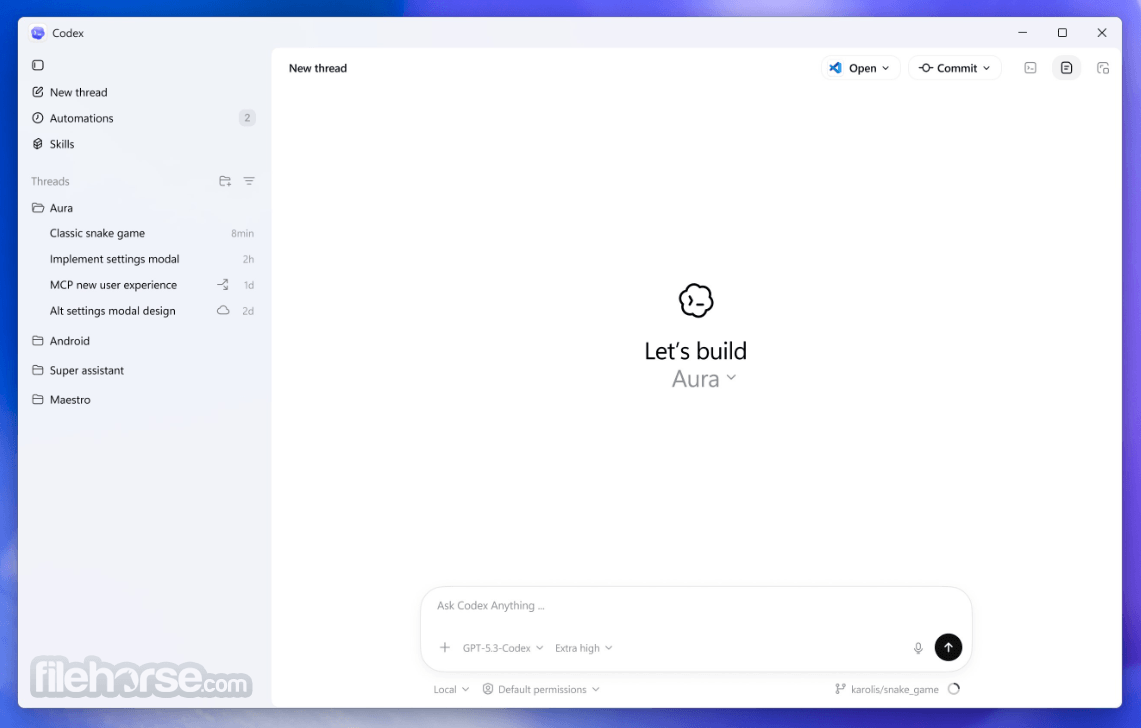Click the New thread title heading
Viewport: 1141px width, 728px height.
[x=318, y=68]
